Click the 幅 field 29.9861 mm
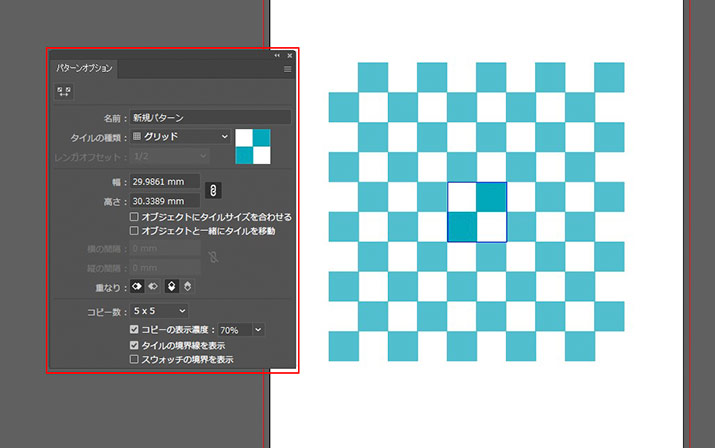This screenshot has width=715, height=448. click(165, 181)
